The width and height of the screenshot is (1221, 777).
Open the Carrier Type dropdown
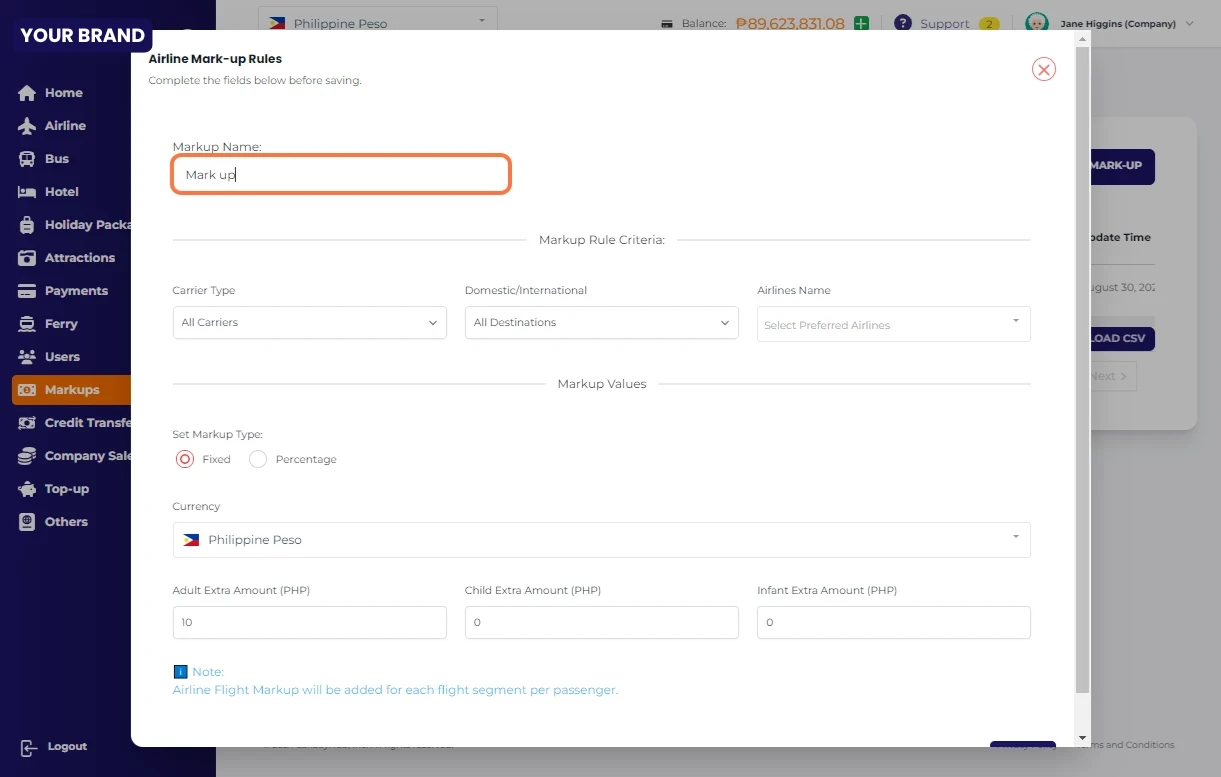pyautogui.click(x=309, y=323)
